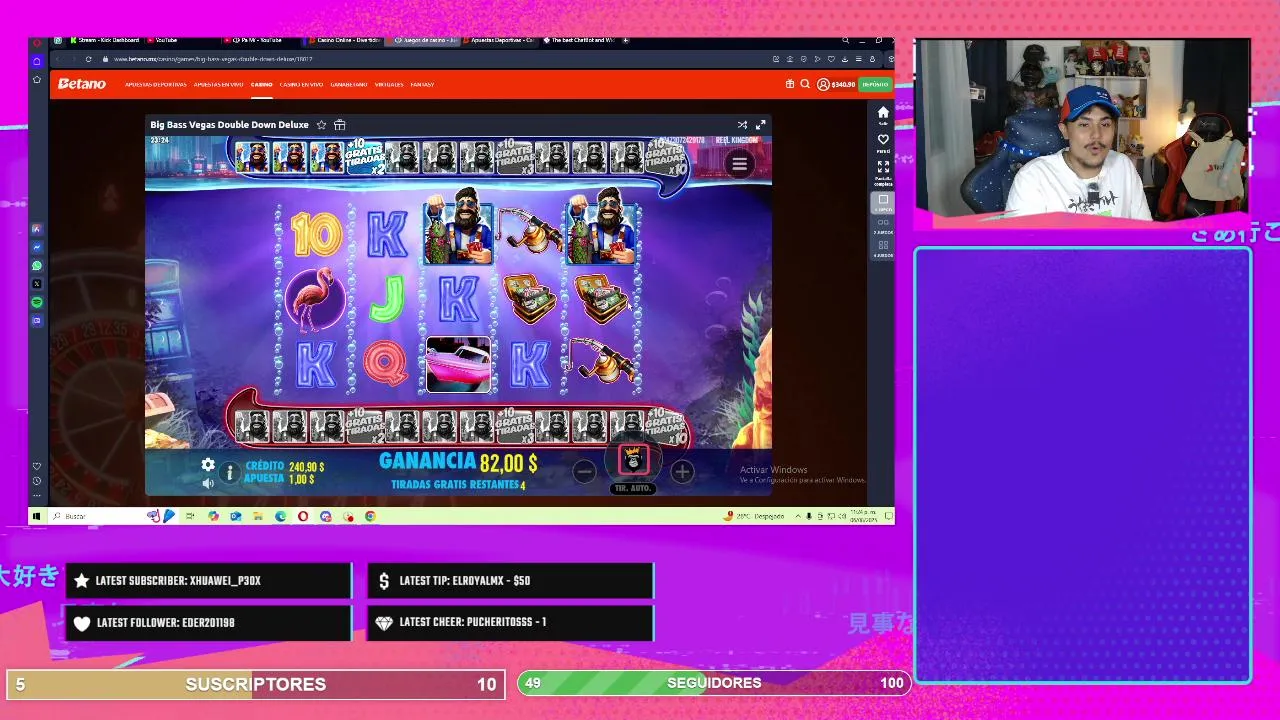Open Ganabetano menu item
The image size is (1280, 720).
point(349,84)
